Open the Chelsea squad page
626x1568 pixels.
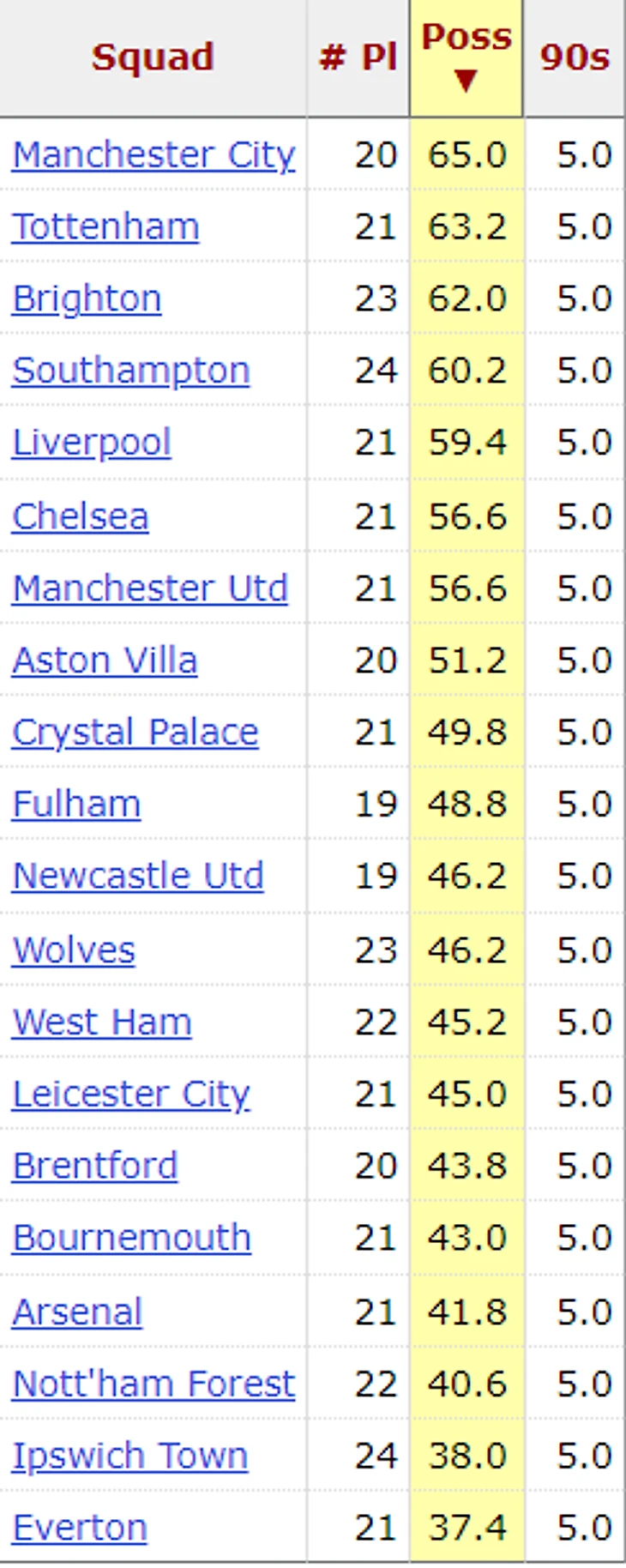pyautogui.click(x=81, y=516)
